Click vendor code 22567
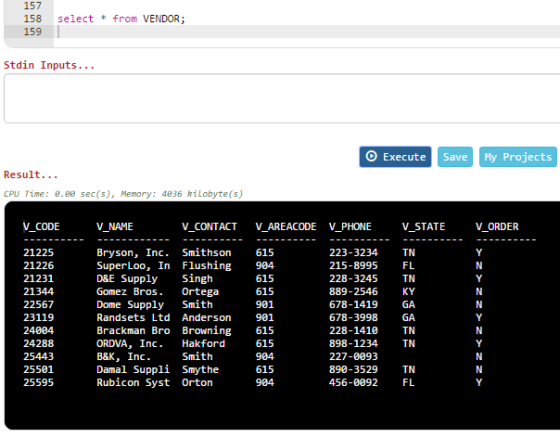Viewport: 560px width, 438px height. point(39,304)
